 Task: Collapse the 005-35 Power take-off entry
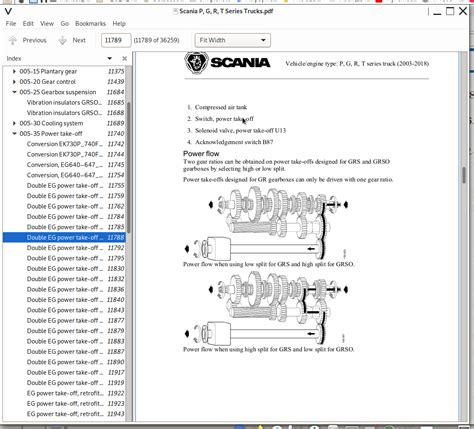click(x=14, y=134)
